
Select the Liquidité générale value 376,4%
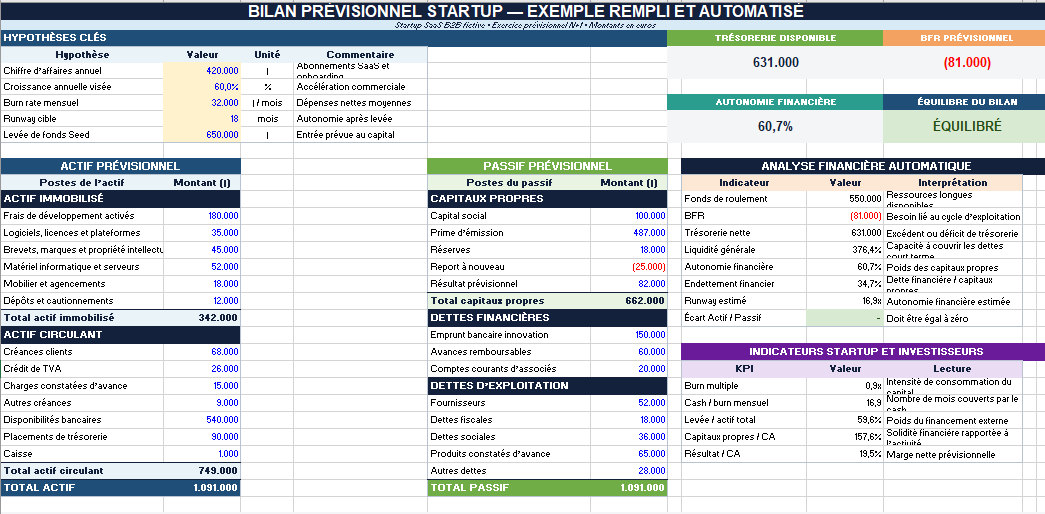pos(845,250)
